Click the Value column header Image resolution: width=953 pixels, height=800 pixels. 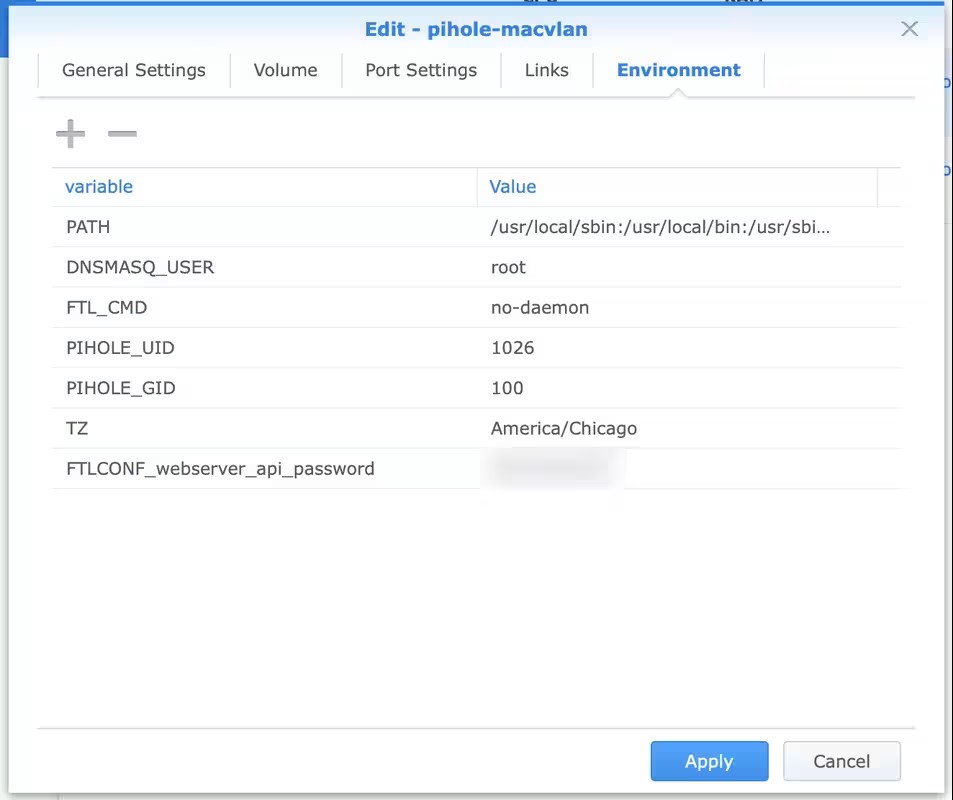(513, 187)
